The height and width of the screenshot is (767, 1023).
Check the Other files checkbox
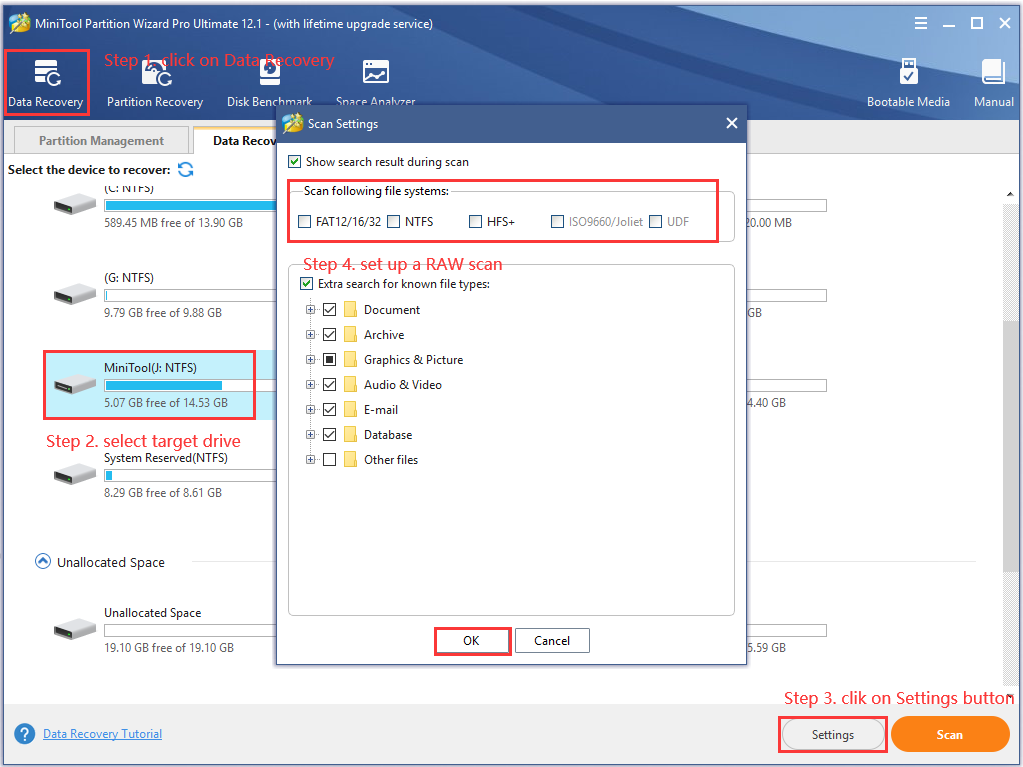(329, 460)
